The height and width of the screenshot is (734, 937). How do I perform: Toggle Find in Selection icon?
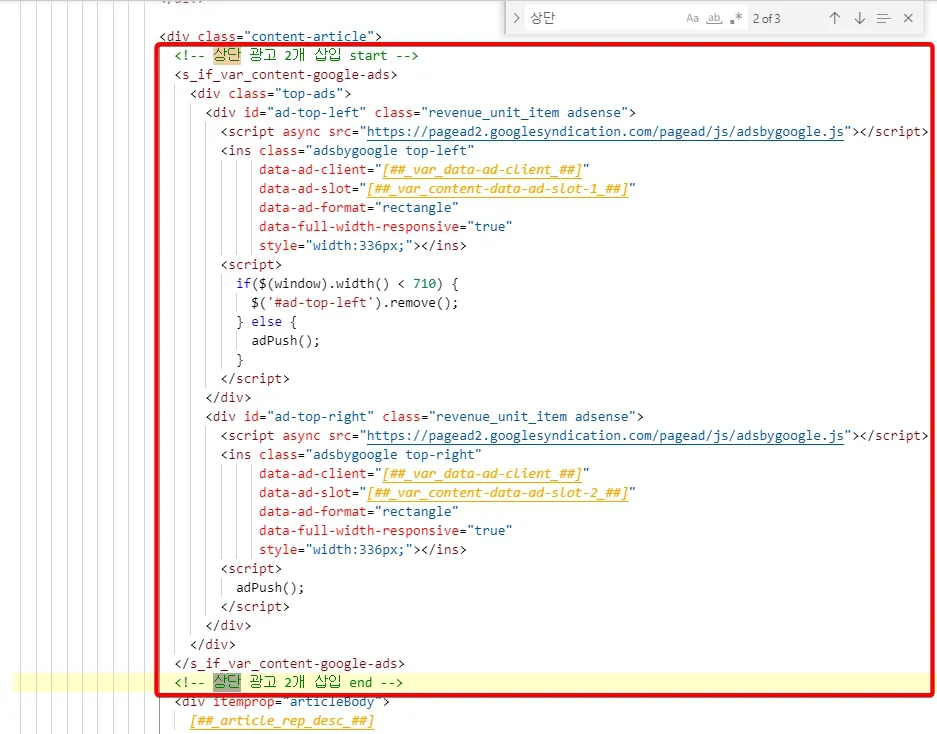coord(884,19)
